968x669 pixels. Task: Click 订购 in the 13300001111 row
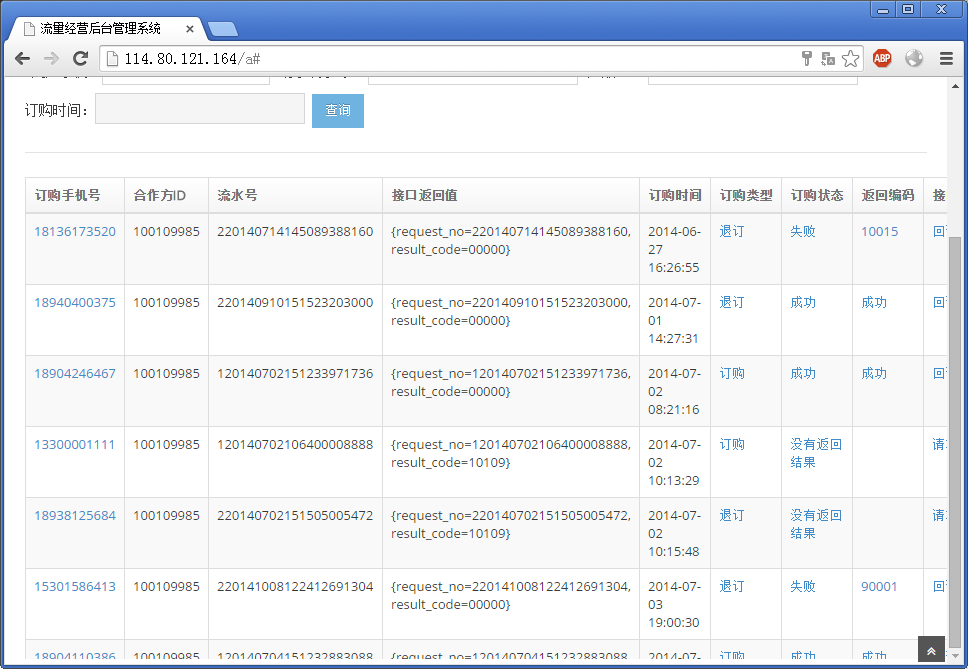[732, 444]
